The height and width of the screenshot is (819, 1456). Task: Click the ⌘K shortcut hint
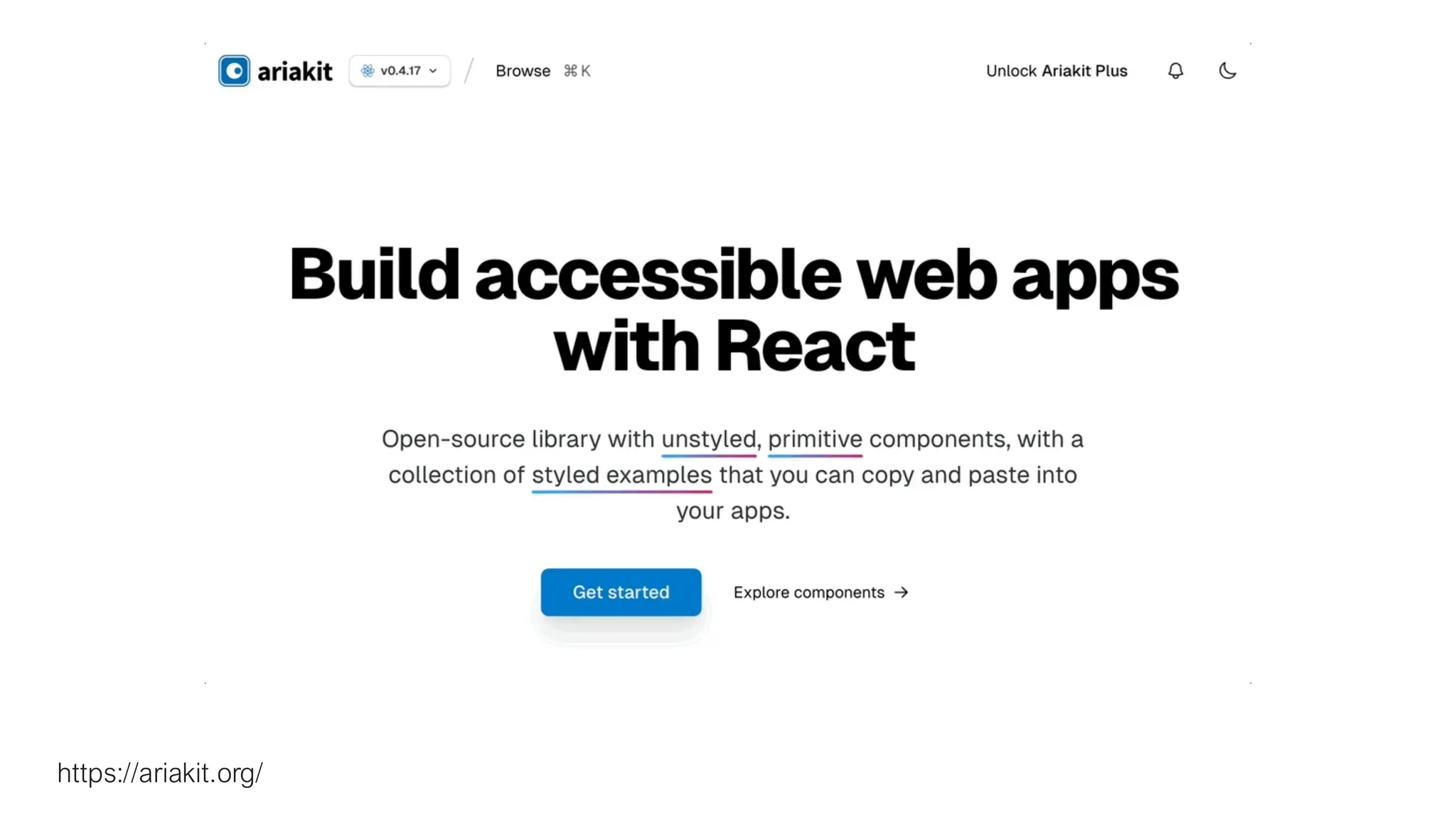coord(577,71)
